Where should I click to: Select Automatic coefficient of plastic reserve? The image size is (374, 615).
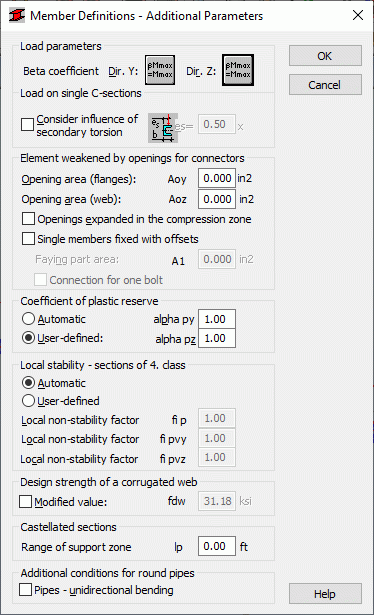pos(28,318)
